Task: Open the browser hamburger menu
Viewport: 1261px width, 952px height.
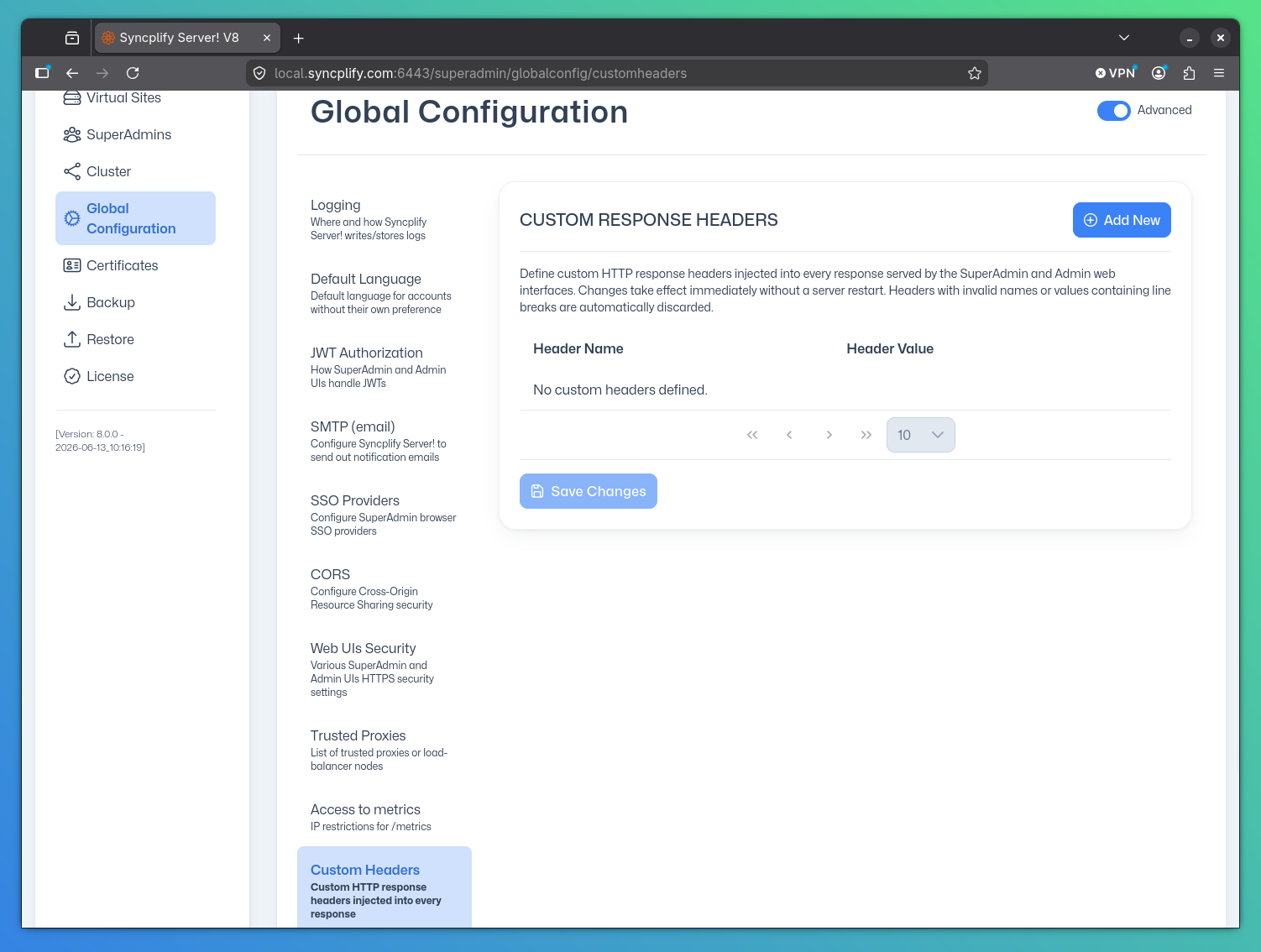Action: coord(1219,73)
